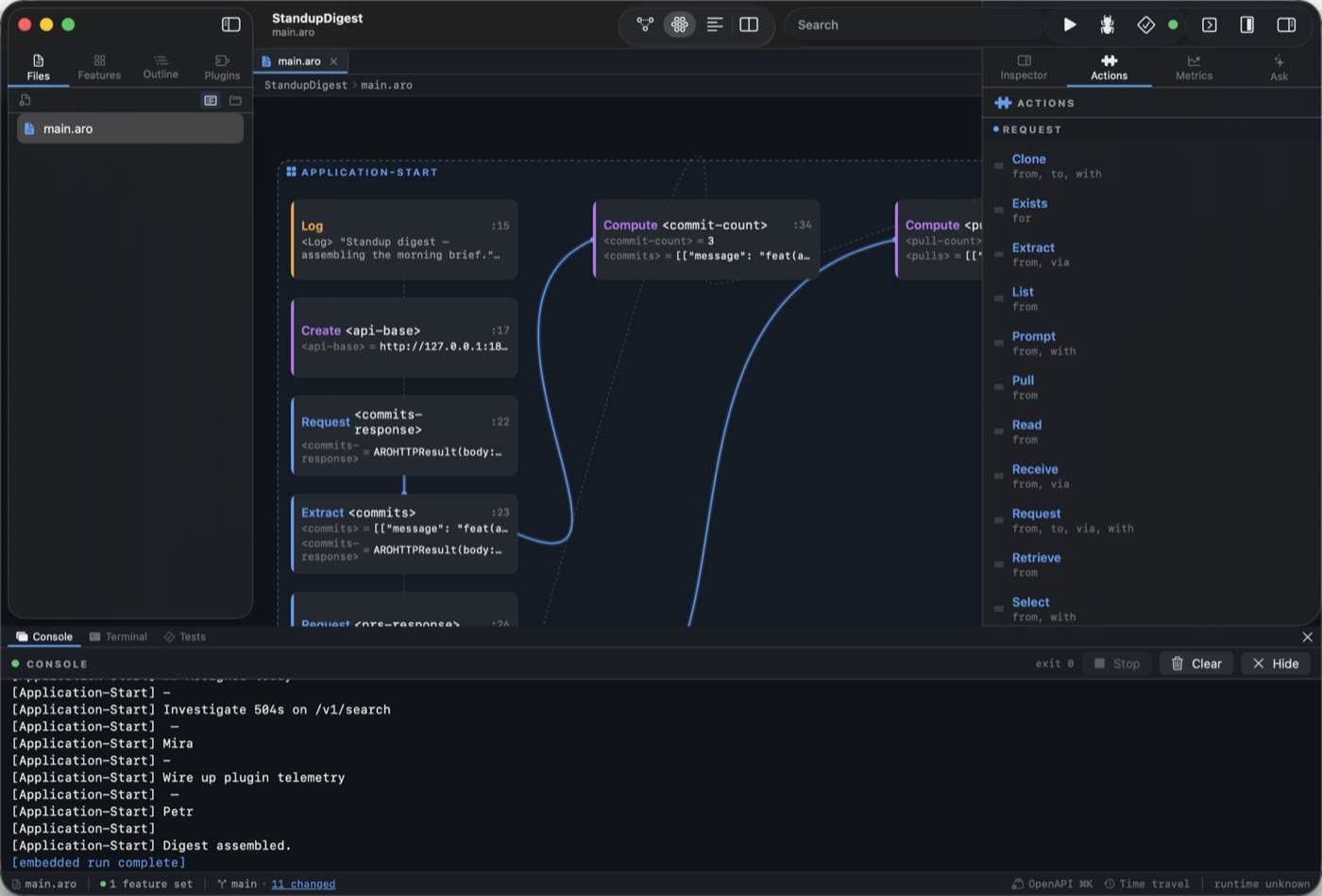Toggle the split editor view icon
Screen dimensions: 1322x896
tap(749, 25)
